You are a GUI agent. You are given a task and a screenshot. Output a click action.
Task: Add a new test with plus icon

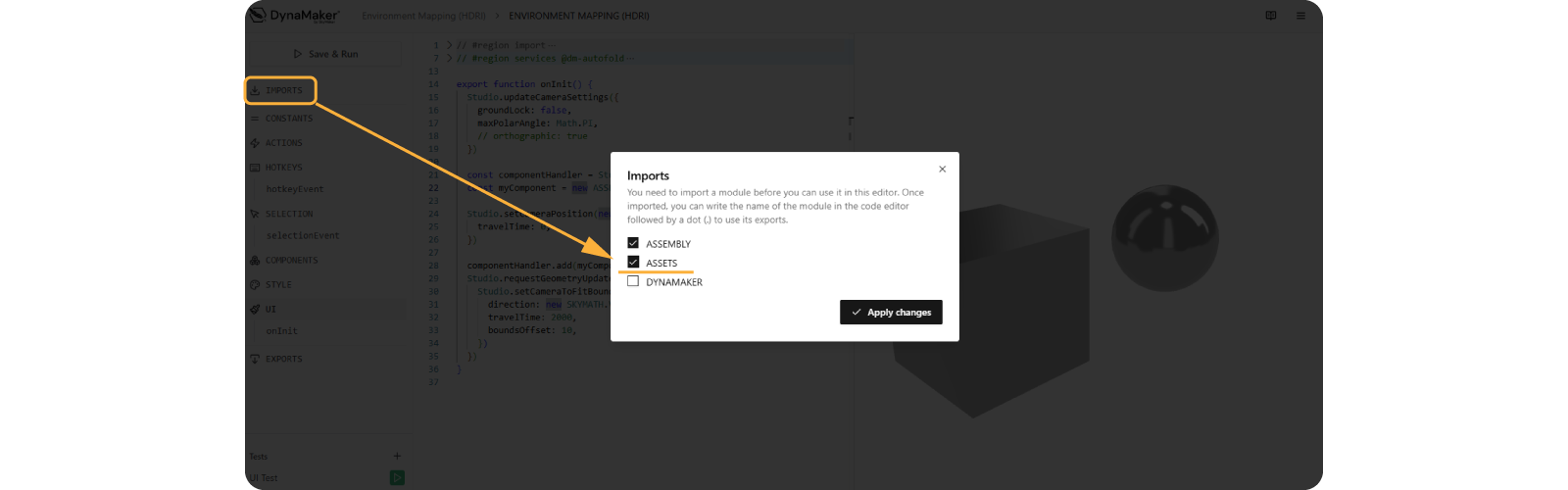(x=397, y=456)
